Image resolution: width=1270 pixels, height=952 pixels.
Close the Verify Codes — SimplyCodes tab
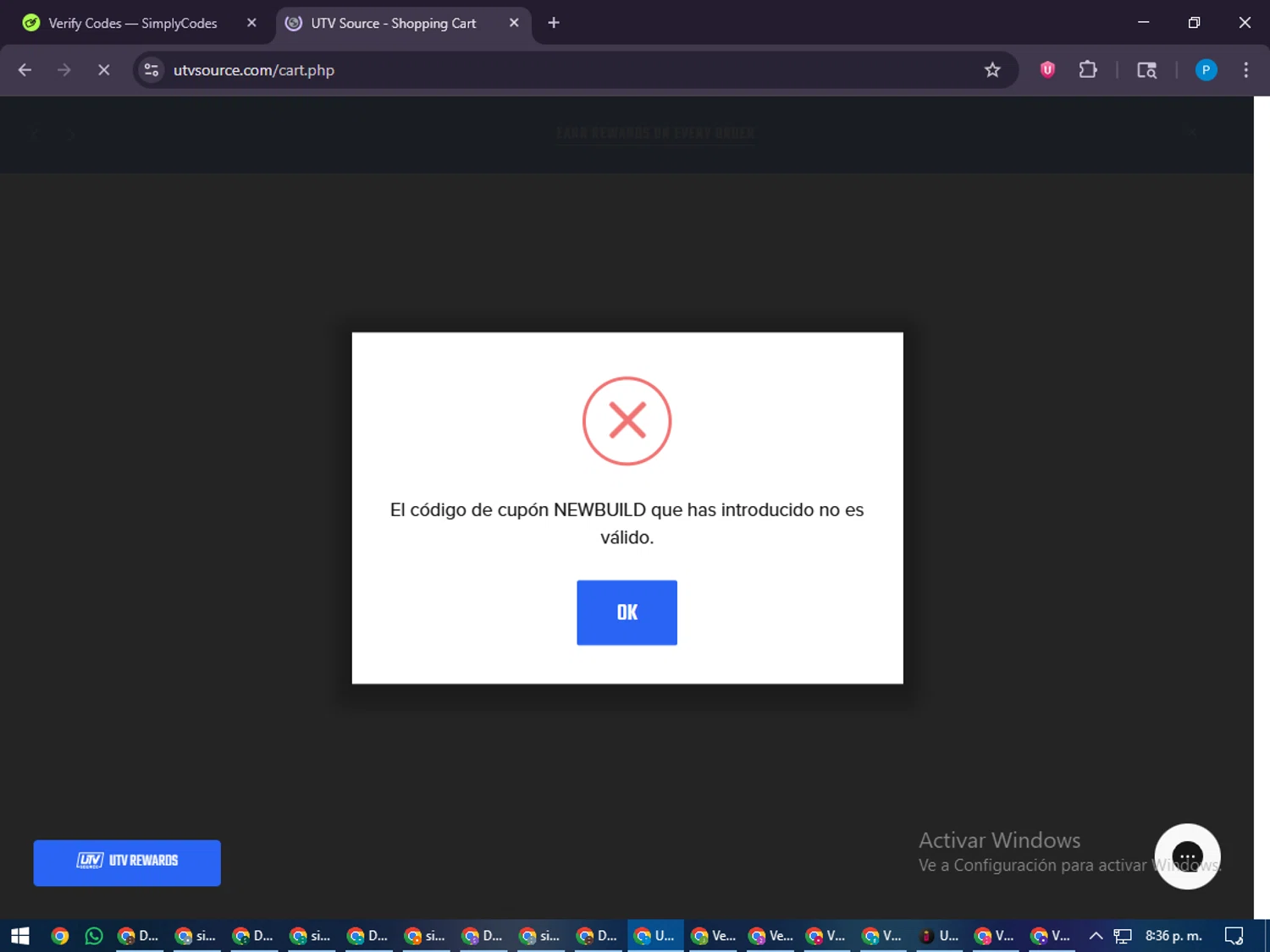pyautogui.click(x=251, y=23)
